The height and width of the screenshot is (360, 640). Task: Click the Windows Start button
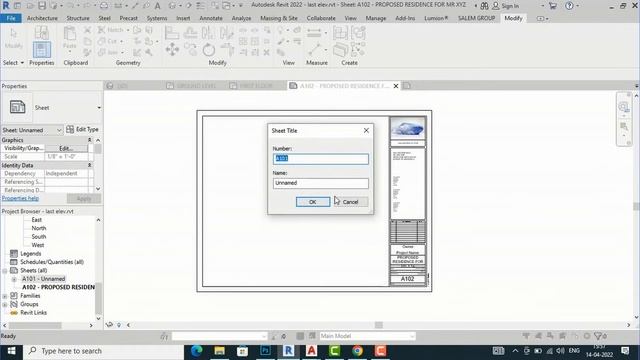click(11, 351)
